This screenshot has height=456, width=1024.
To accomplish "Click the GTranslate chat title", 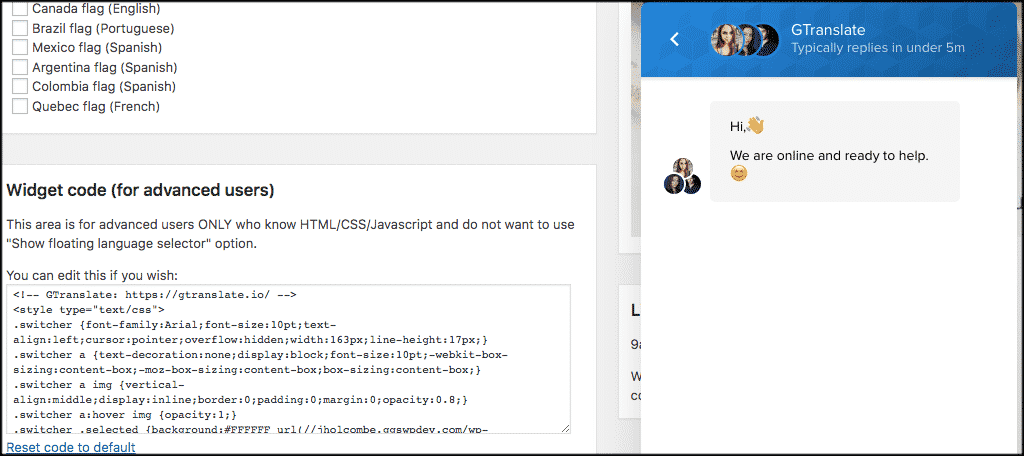I will click(828, 30).
